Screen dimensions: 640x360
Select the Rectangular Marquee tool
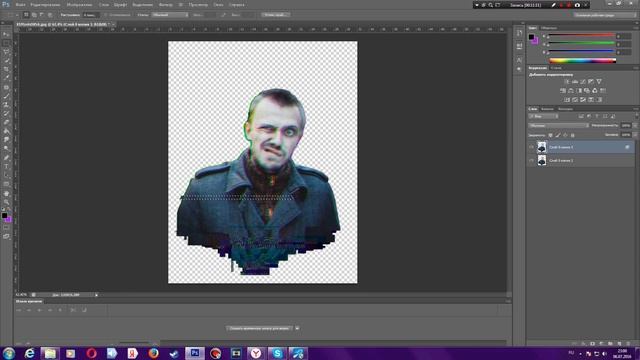click(6, 43)
